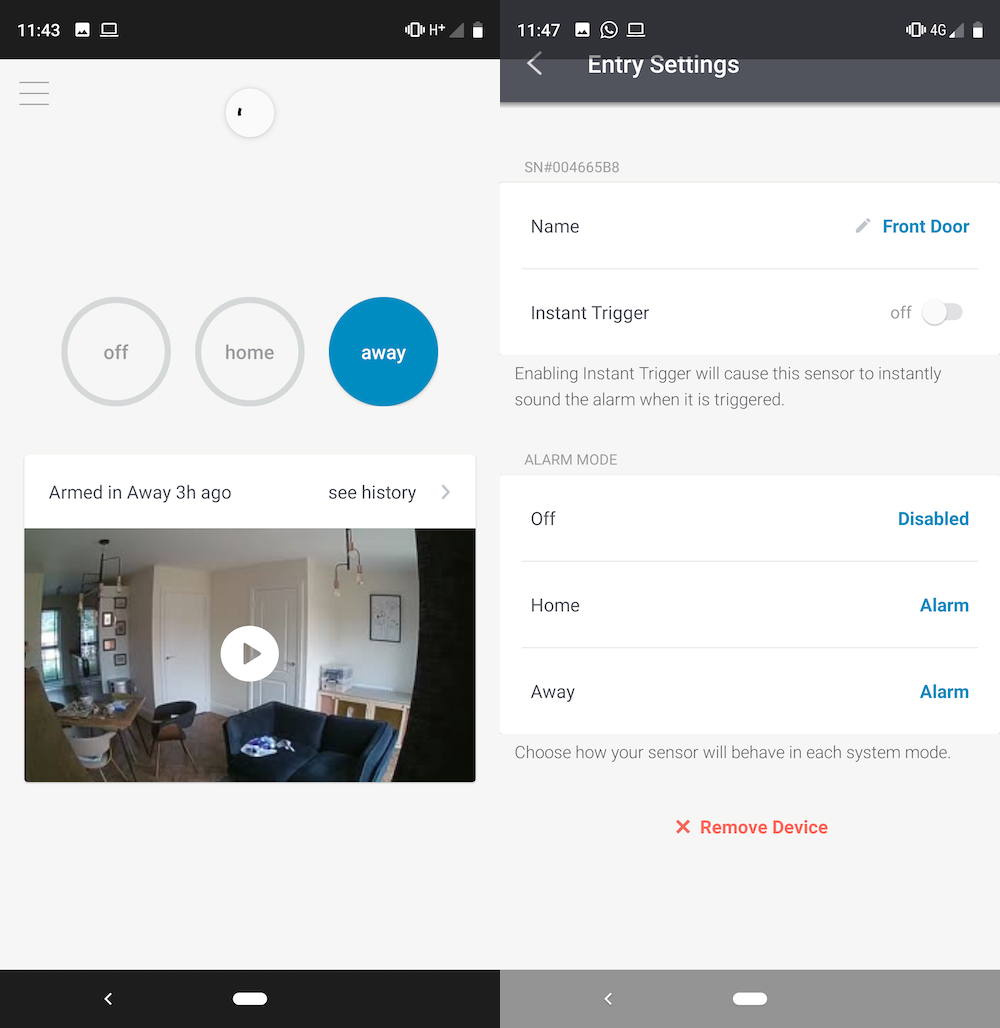Open the hamburger menu
This screenshot has width=1000, height=1028.
point(34,93)
